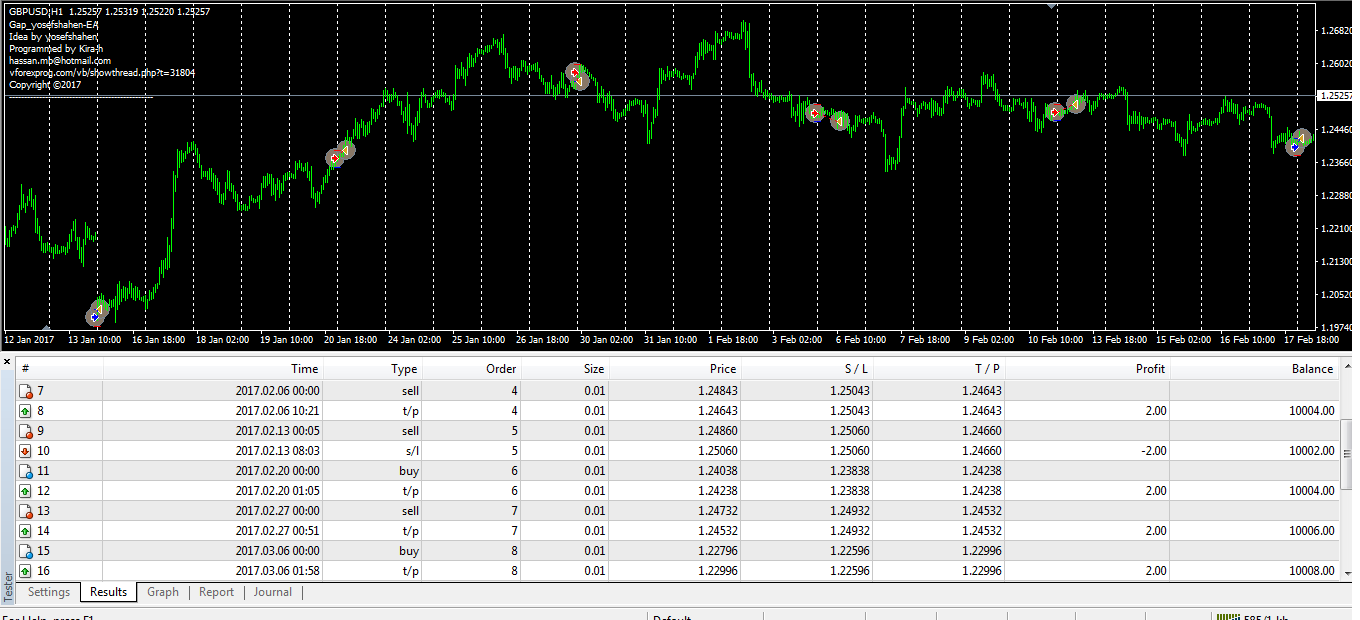Image resolution: width=1360 pixels, height=620 pixels.
Task: Click the sell order icon on row 7
Action: tap(26, 391)
